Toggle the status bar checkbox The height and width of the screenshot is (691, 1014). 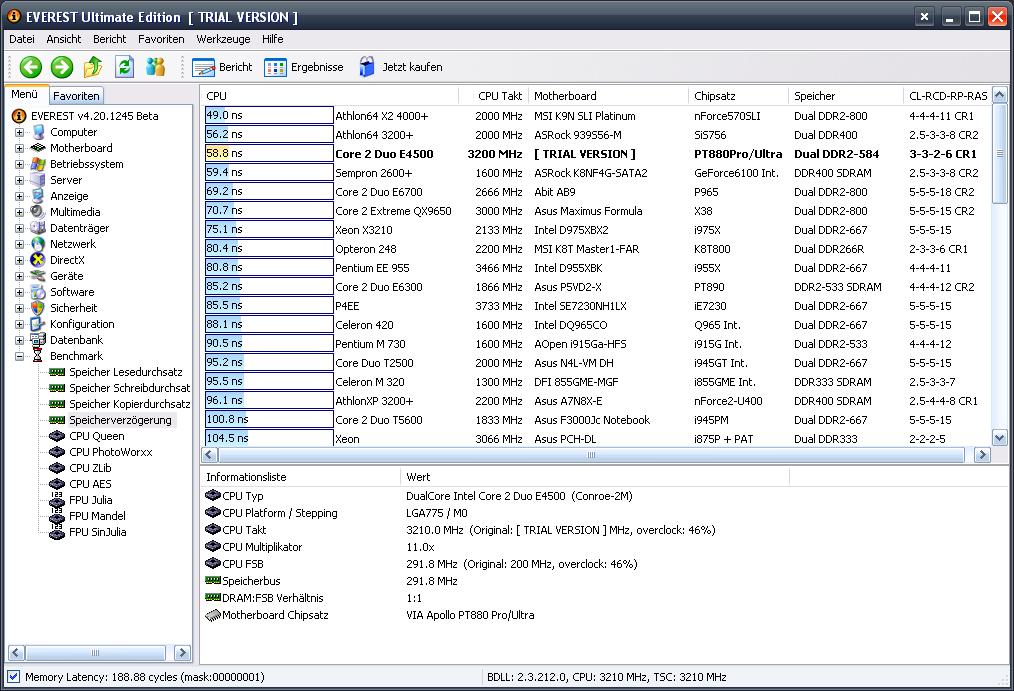pos(13,677)
